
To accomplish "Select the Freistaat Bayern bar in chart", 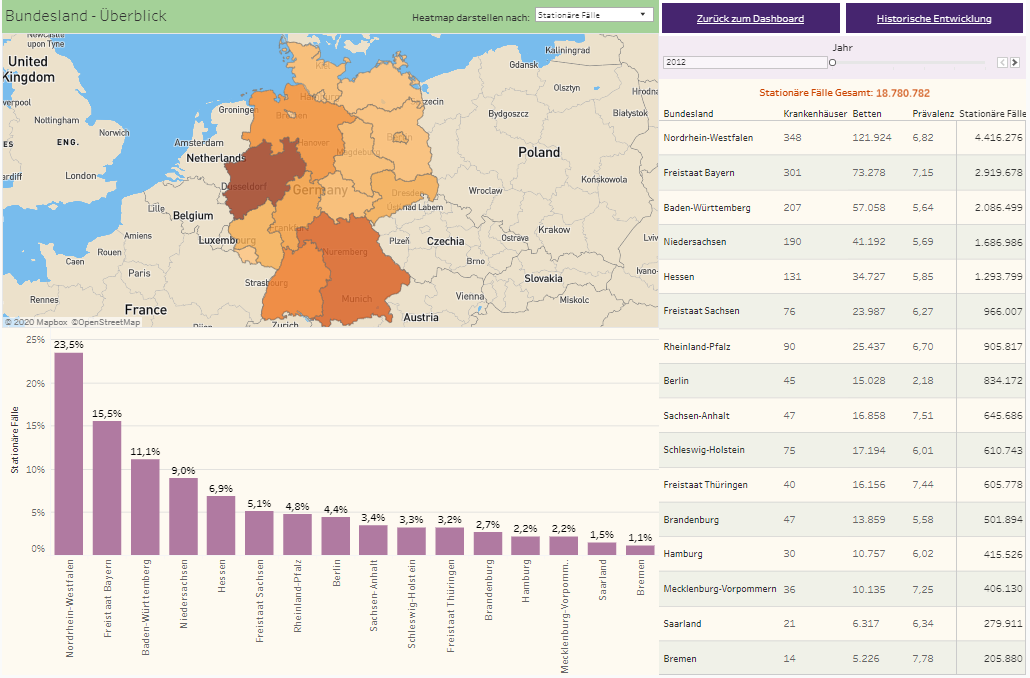I will 107,487.
